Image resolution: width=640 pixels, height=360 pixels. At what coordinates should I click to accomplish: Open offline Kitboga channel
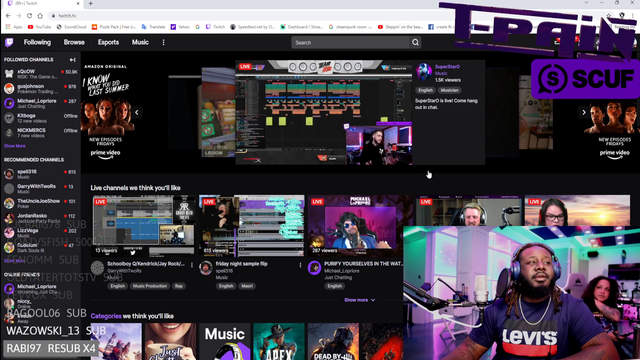[x=40, y=118]
